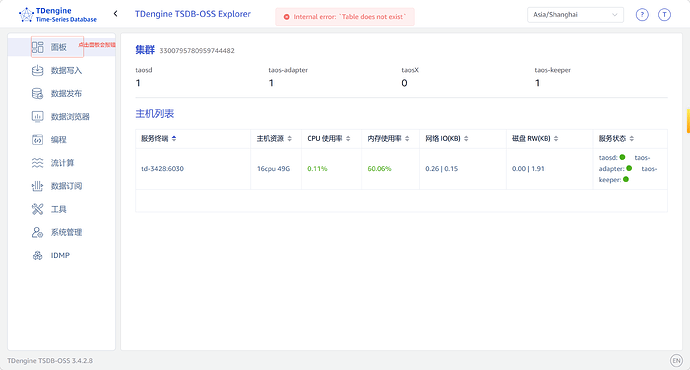Click the 流计算 waves icon
Image resolution: width=690 pixels, height=370 pixels.
click(37, 163)
